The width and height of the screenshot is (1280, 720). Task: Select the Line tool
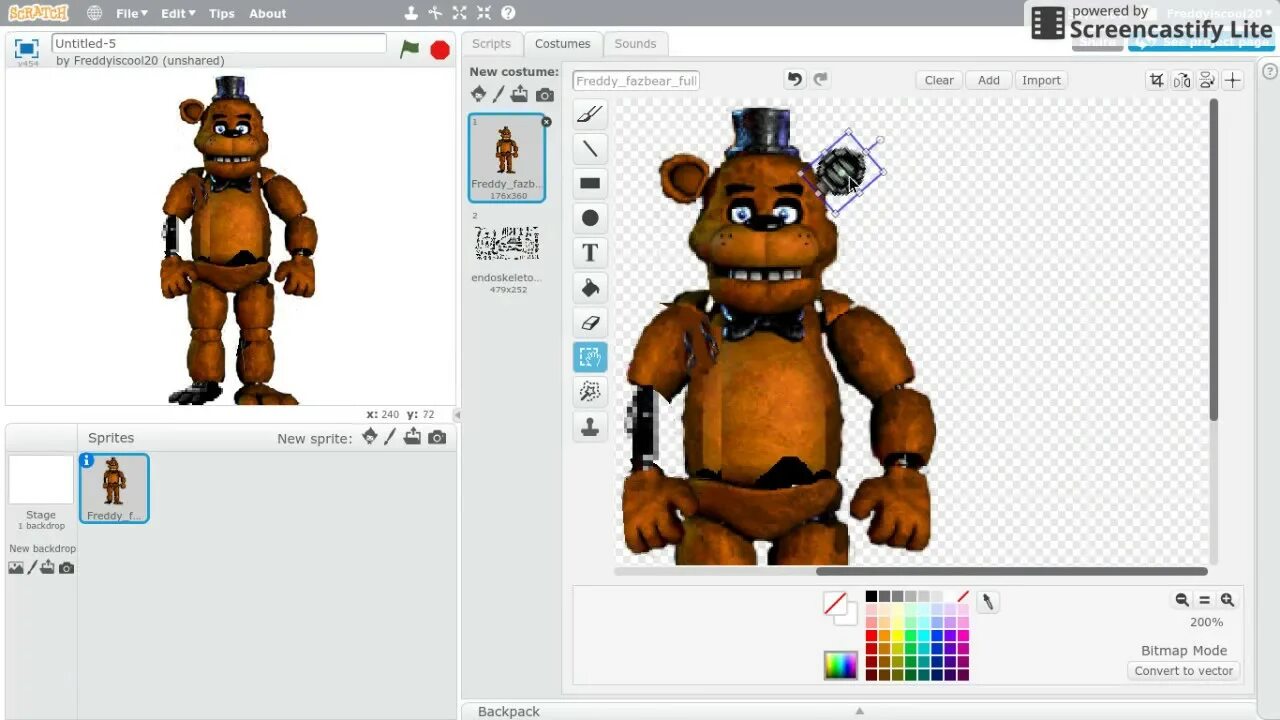point(590,149)
